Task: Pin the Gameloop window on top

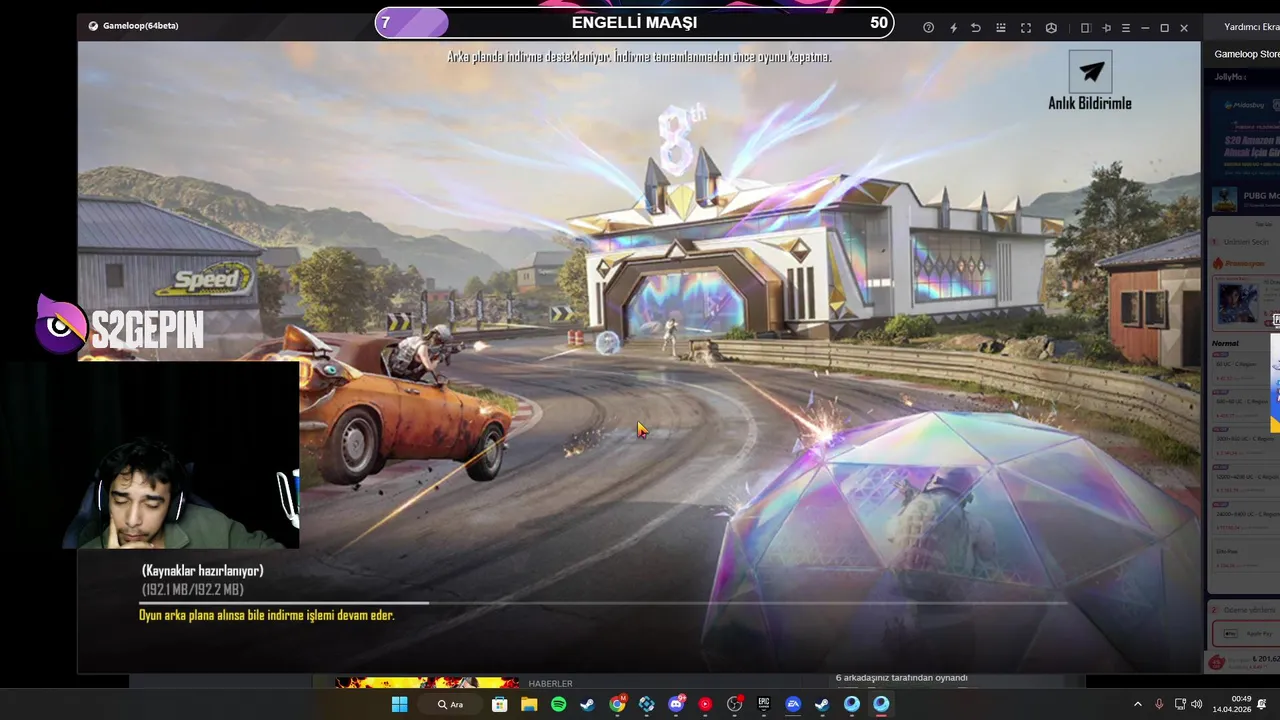Action: pos(1106,28)
